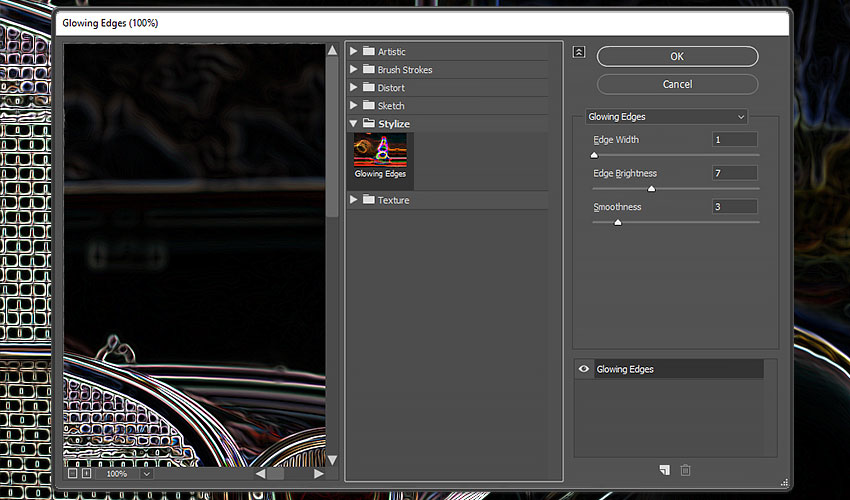Viewport: 850px width, 500px height.
Task: Click the preview scroll left arrow
Action: point(260,473)
